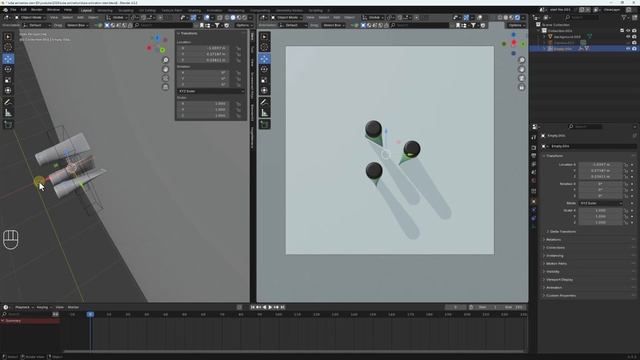Image resolution: width=640 pixels, height=360 pixels.
Task: Open XYZ Euler dropdown in N-panel
Action: pyautogui.click(x=211, y=91)
